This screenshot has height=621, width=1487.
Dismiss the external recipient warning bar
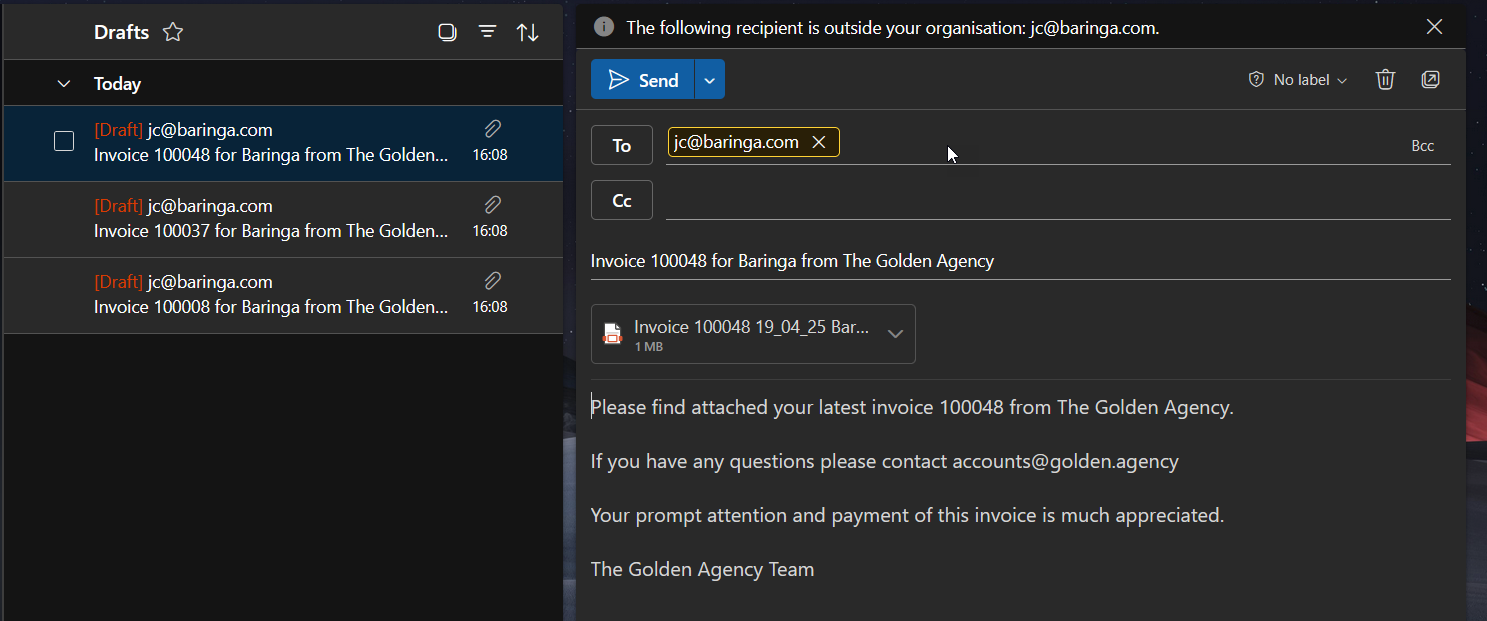1434,27
